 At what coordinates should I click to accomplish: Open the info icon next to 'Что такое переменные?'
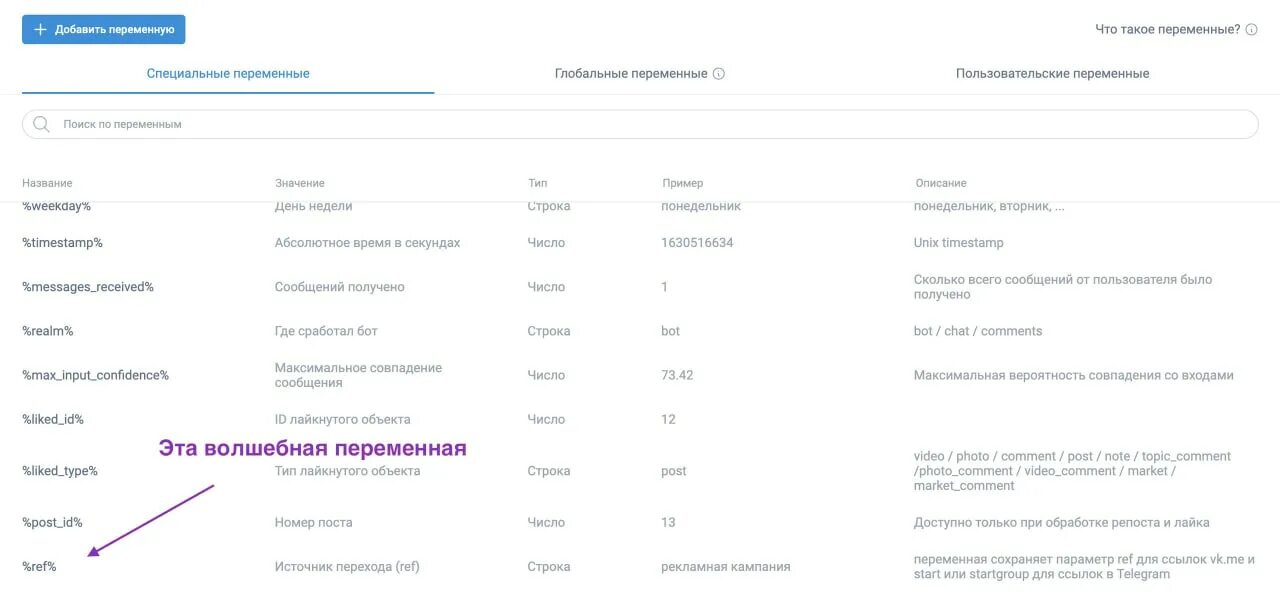point(1251,29)
